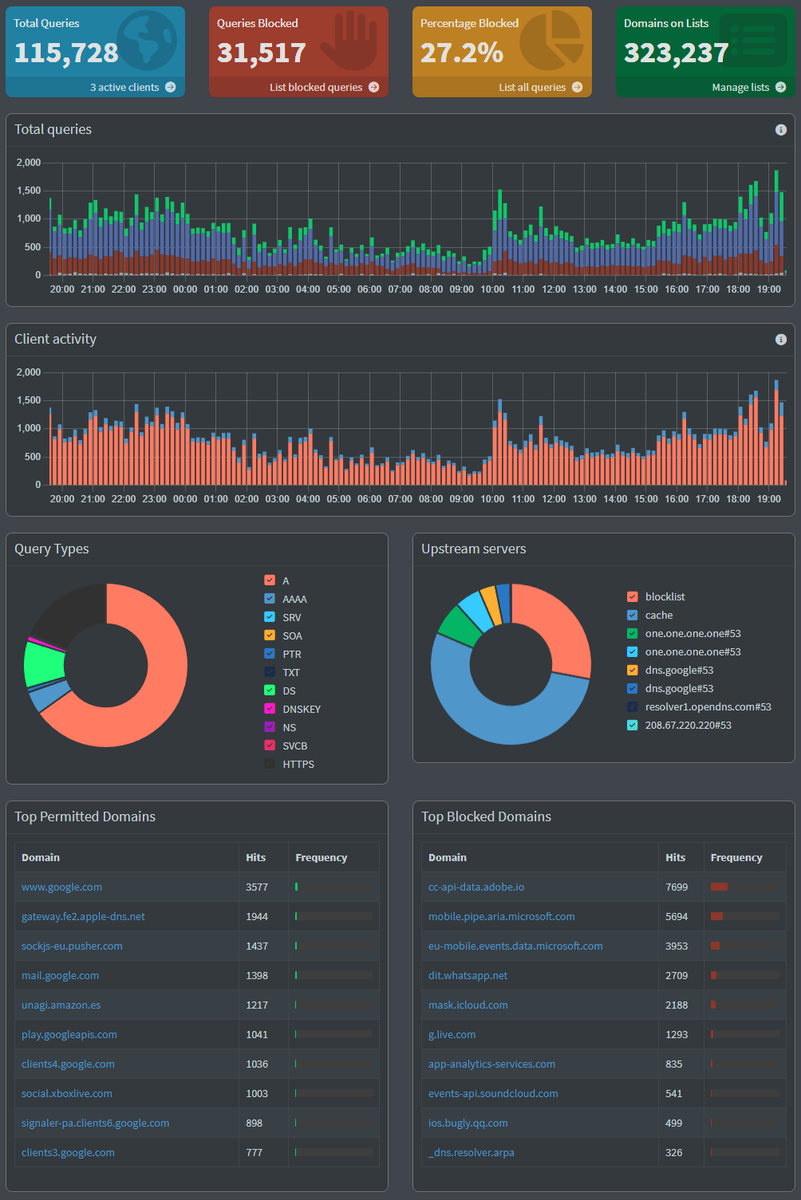Open the mail.google.com domain link
The width and height of the screenshot is (801, 1200).
click(60, 975)
